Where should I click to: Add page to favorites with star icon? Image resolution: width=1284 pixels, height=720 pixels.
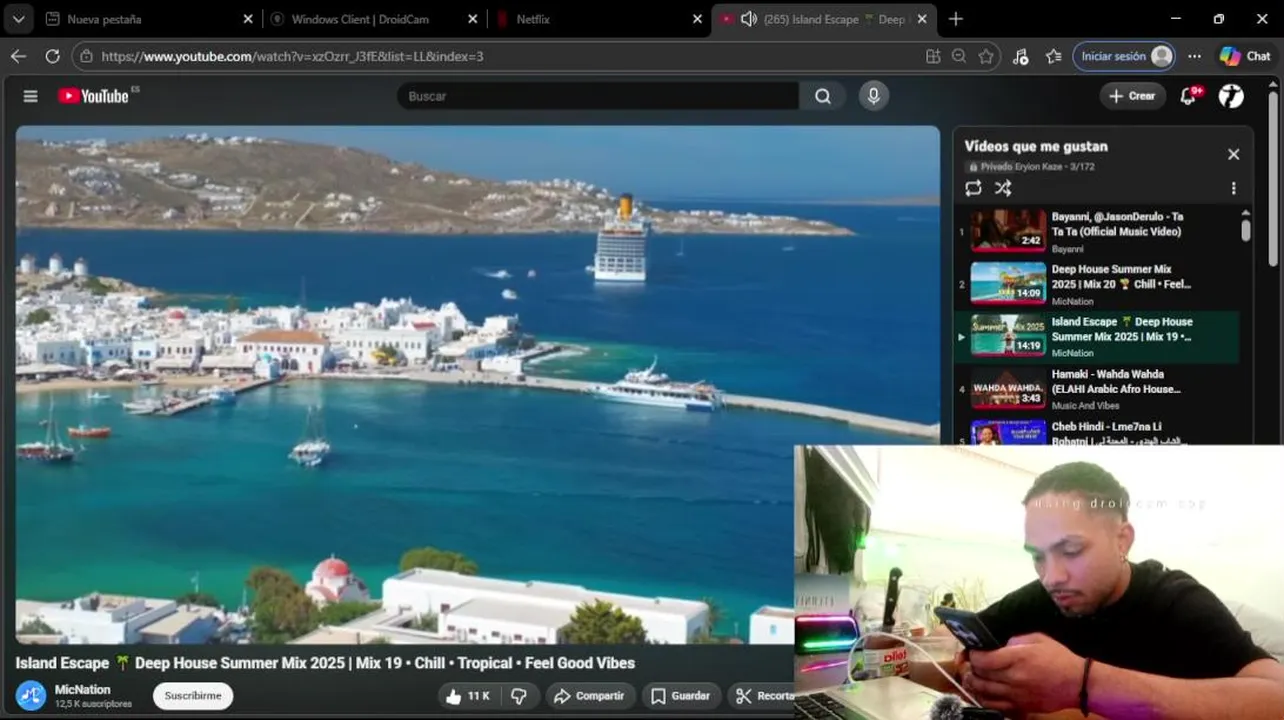pos(986,56)
